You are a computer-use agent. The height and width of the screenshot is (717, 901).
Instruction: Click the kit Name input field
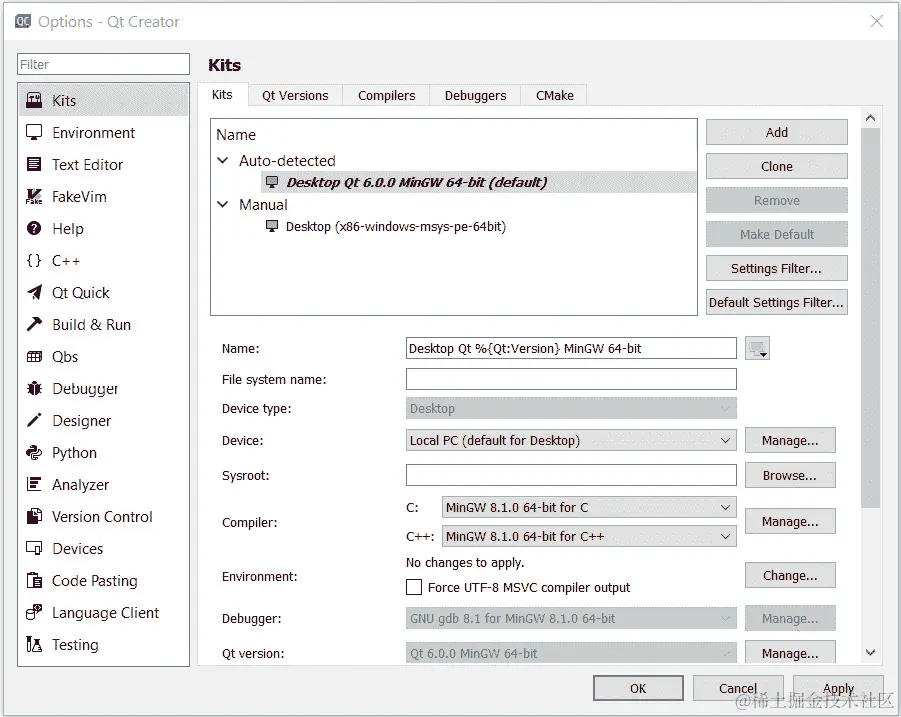tap(571, 348)
